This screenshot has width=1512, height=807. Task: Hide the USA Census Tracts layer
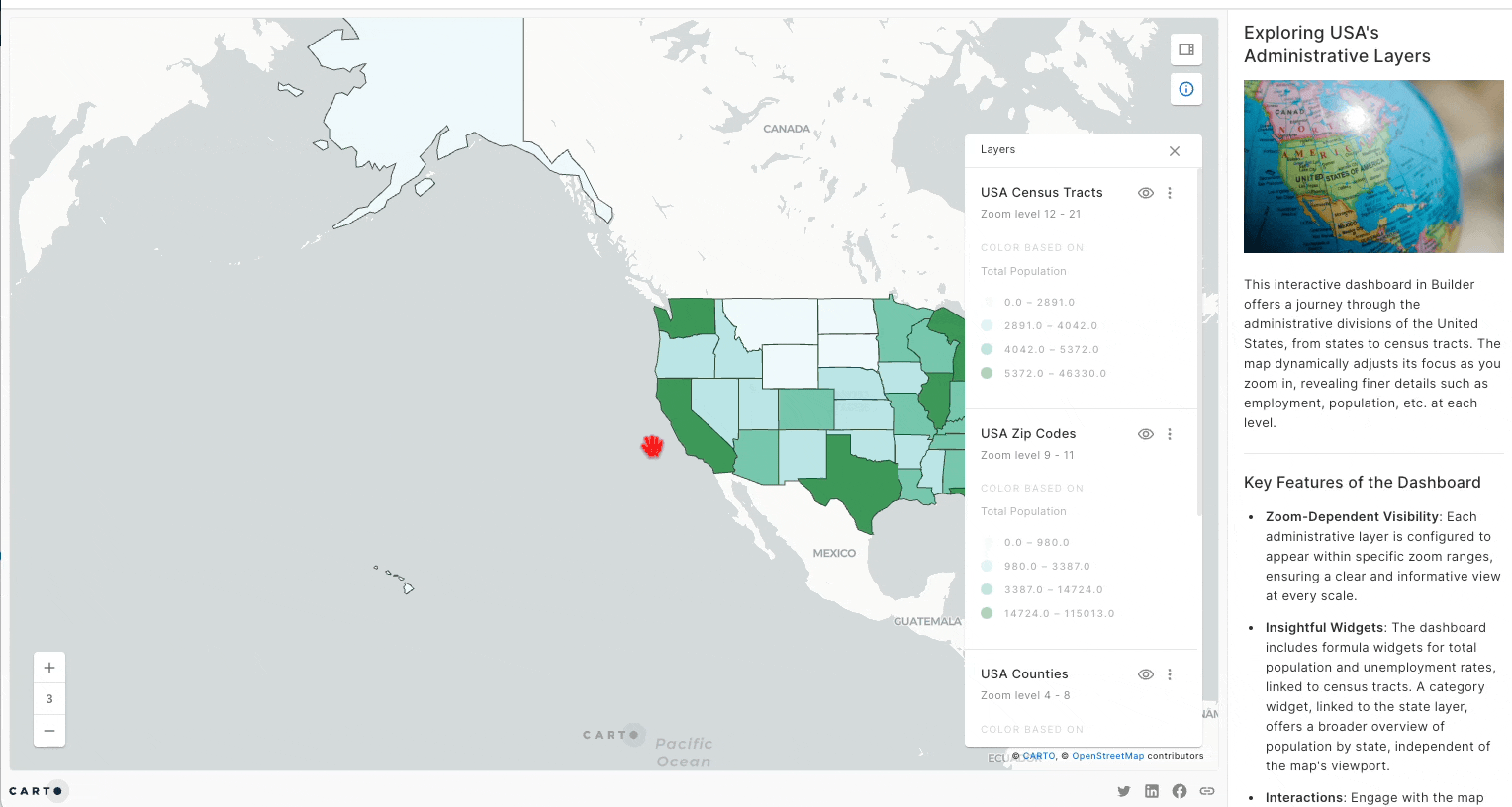click(1146, 193)
